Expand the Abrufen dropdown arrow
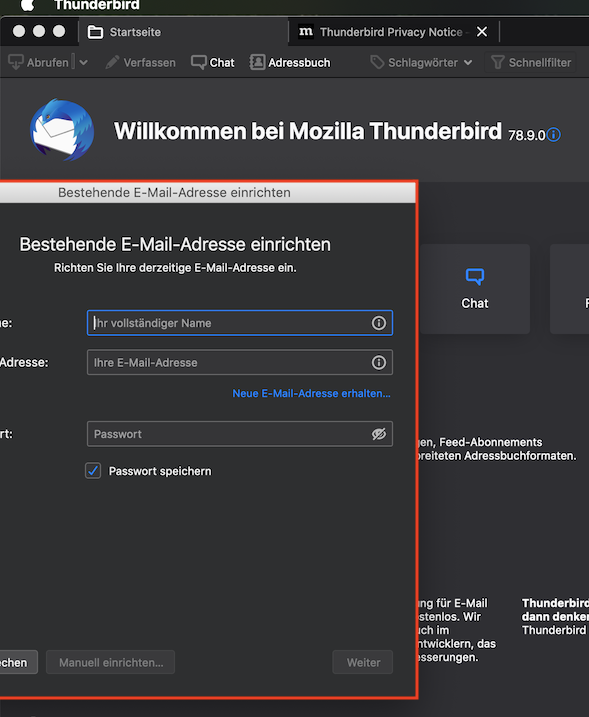This screenshot has height=717, width=589. (x=83, y=62)
